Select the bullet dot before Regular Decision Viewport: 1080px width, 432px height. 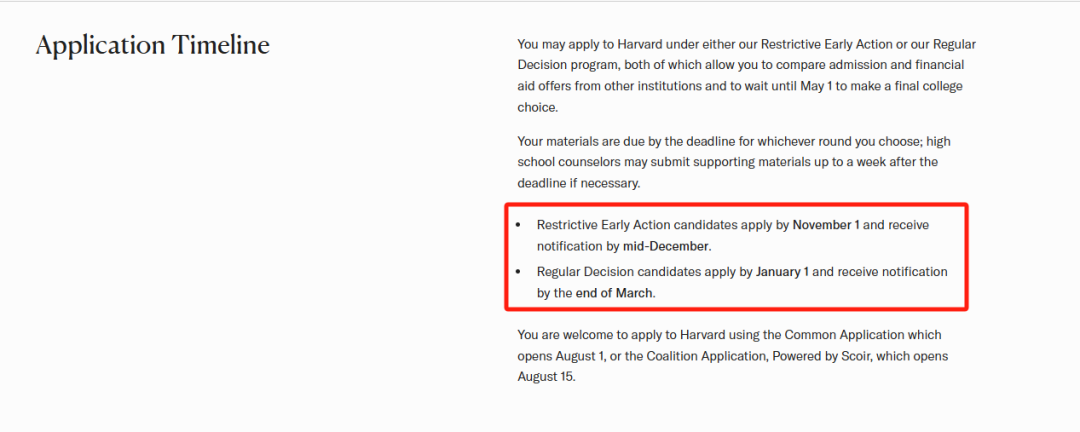(518, 272)
